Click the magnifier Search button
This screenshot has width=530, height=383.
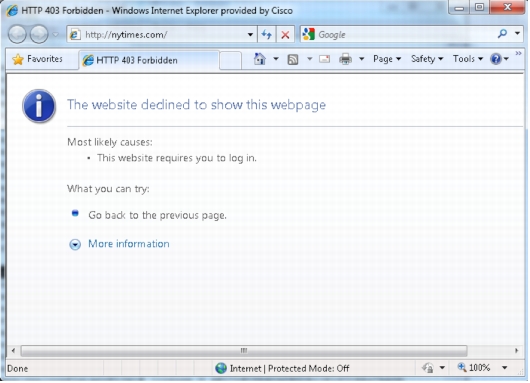tap(503, 33)
